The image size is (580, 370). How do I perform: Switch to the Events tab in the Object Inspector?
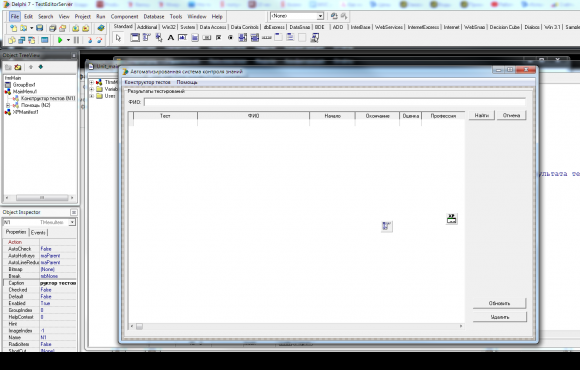click(38, 232)
